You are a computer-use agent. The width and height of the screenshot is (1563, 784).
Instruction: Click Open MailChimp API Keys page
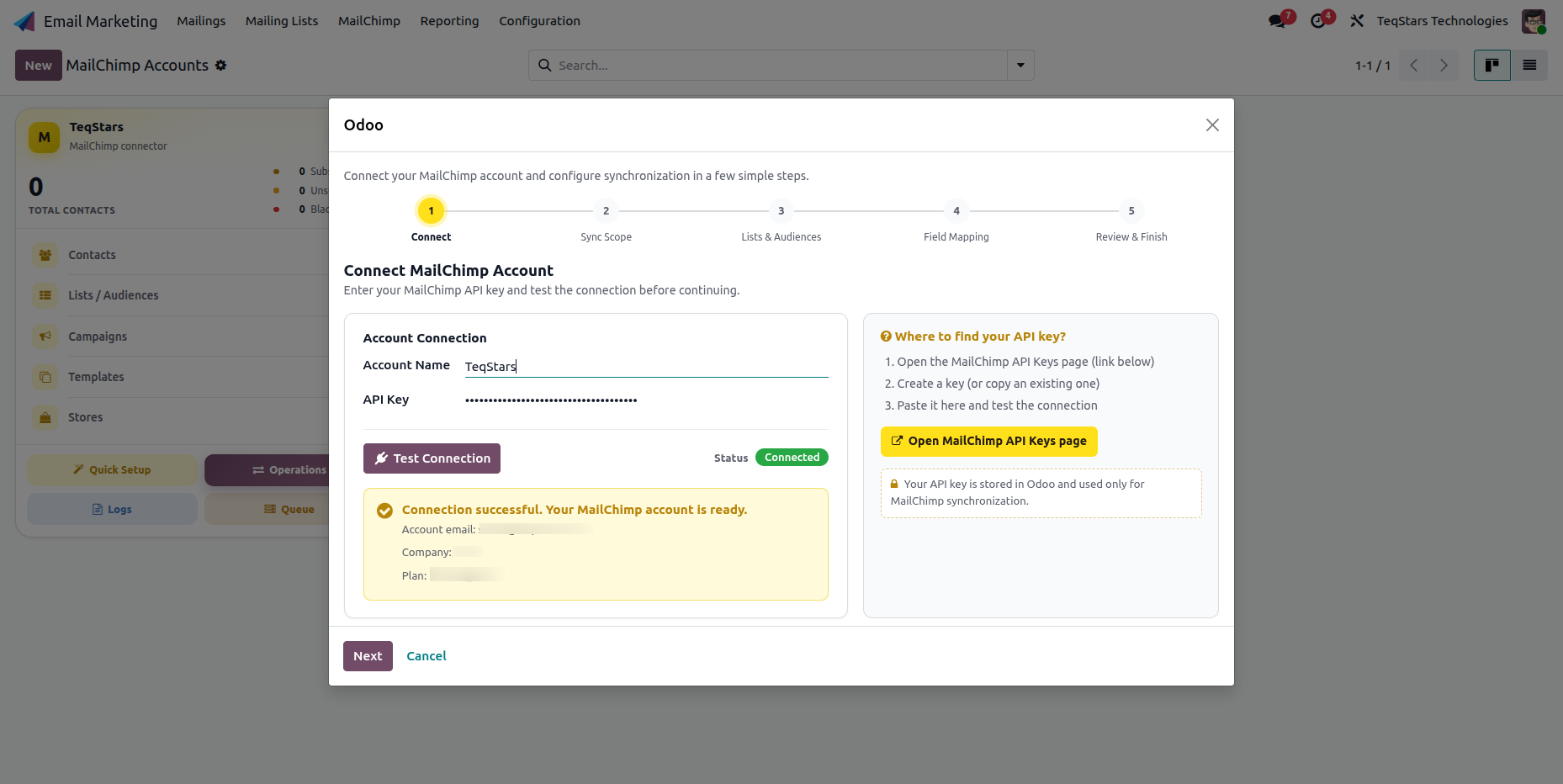(988, 442)
